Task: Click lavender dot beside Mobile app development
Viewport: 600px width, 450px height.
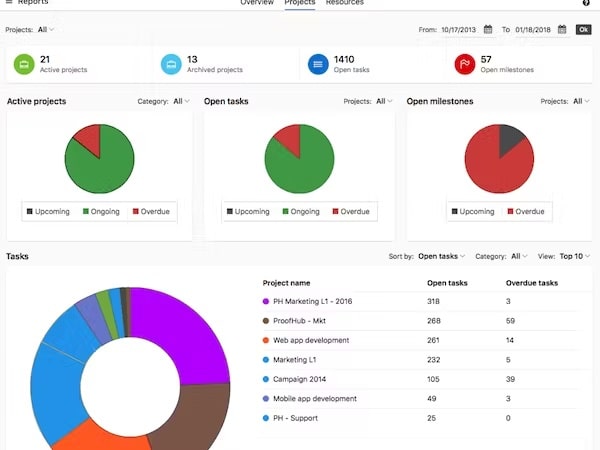Action: click(x=266, y=399)
